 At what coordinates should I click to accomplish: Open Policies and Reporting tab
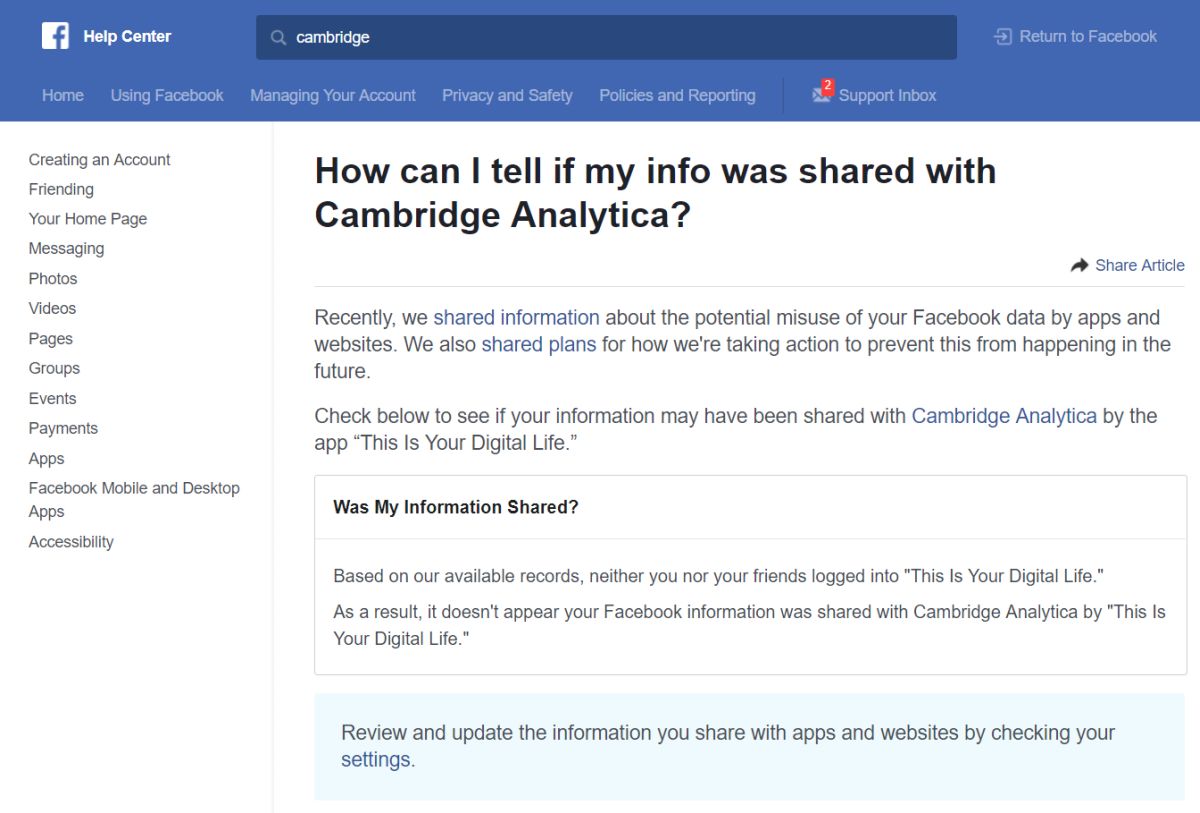(677, 95)
